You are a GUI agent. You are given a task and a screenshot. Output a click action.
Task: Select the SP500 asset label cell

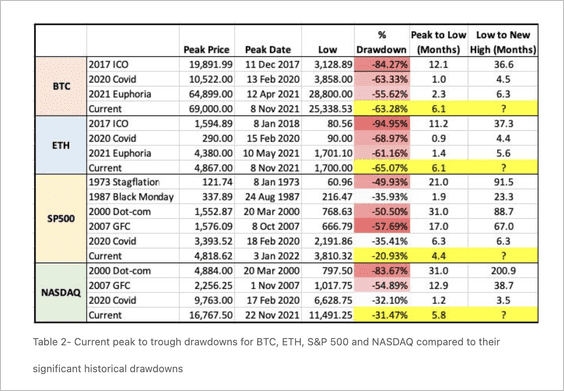(x=61, y=219)
